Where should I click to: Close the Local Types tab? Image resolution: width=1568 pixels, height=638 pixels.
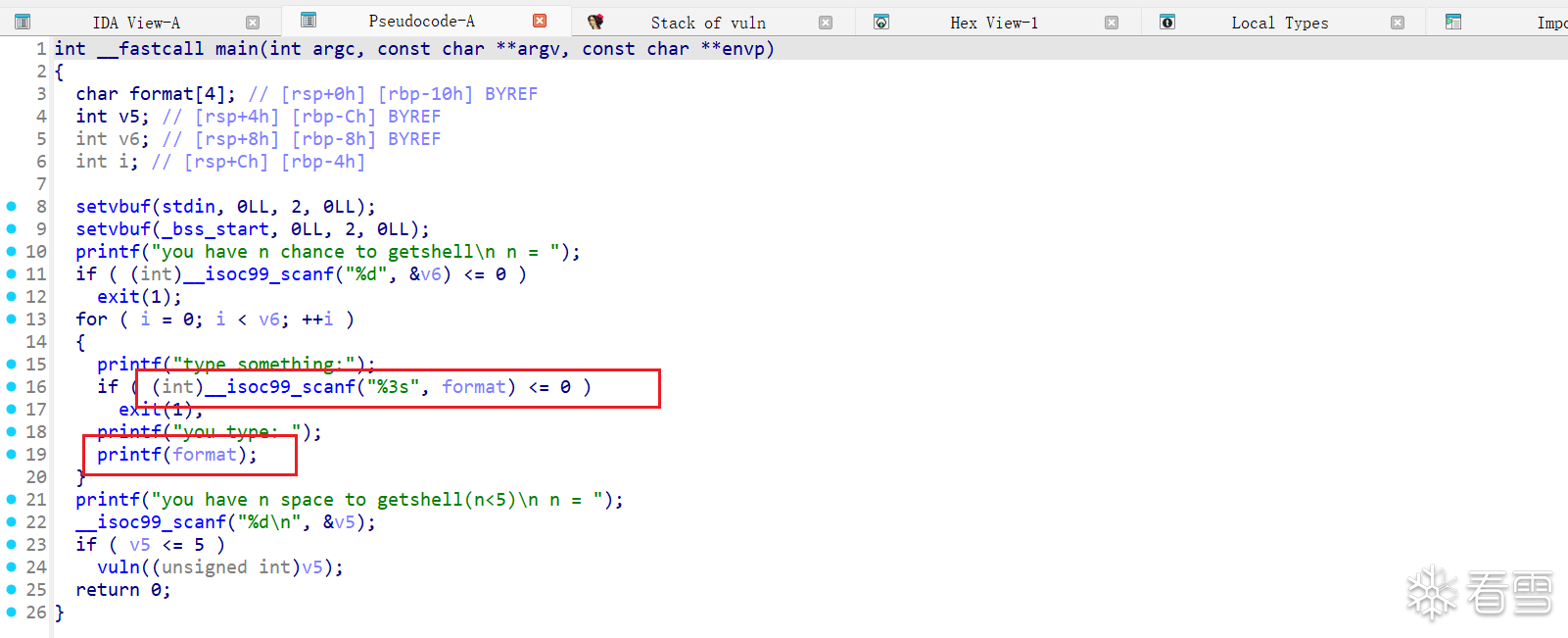pos(1398,23)
